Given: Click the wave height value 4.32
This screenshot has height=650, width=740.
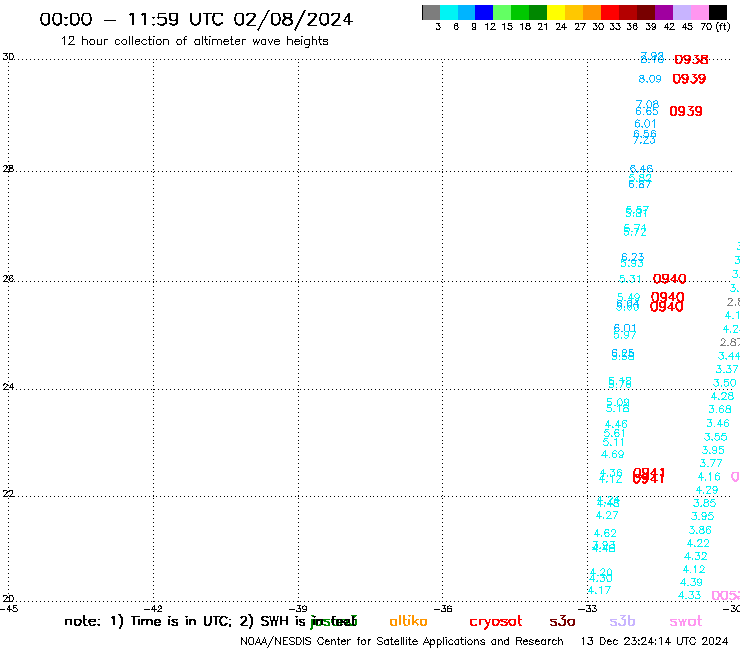Looking at the screenshot, I should tap(696, 556).
